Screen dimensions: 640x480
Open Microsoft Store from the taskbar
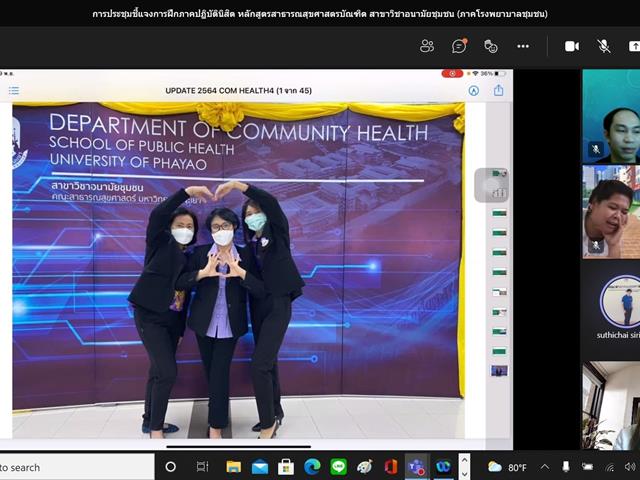[286, 467]
